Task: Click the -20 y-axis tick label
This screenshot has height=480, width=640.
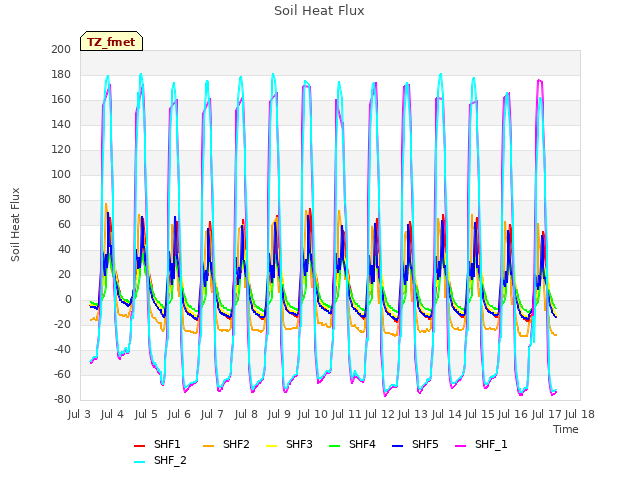Action: (62, 324)
